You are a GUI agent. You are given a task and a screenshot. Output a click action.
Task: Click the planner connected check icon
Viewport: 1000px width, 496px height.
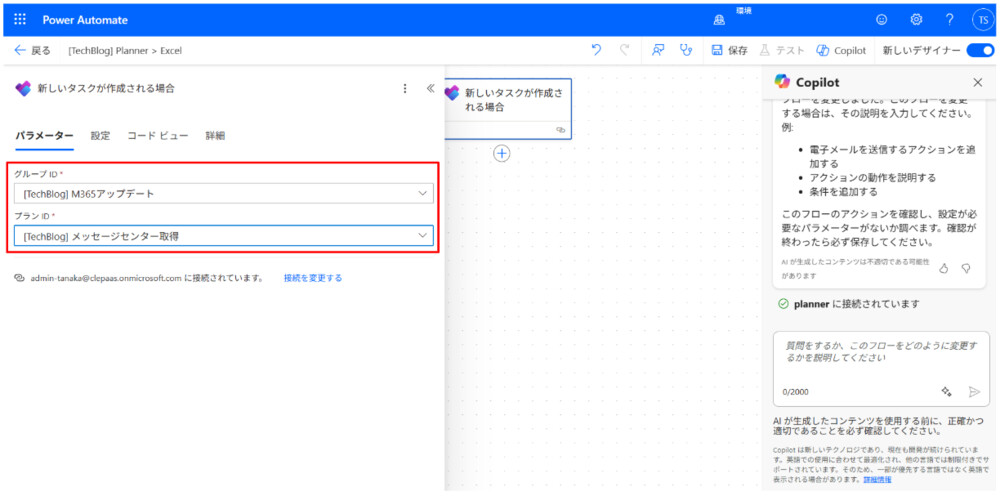pos(784,304)
